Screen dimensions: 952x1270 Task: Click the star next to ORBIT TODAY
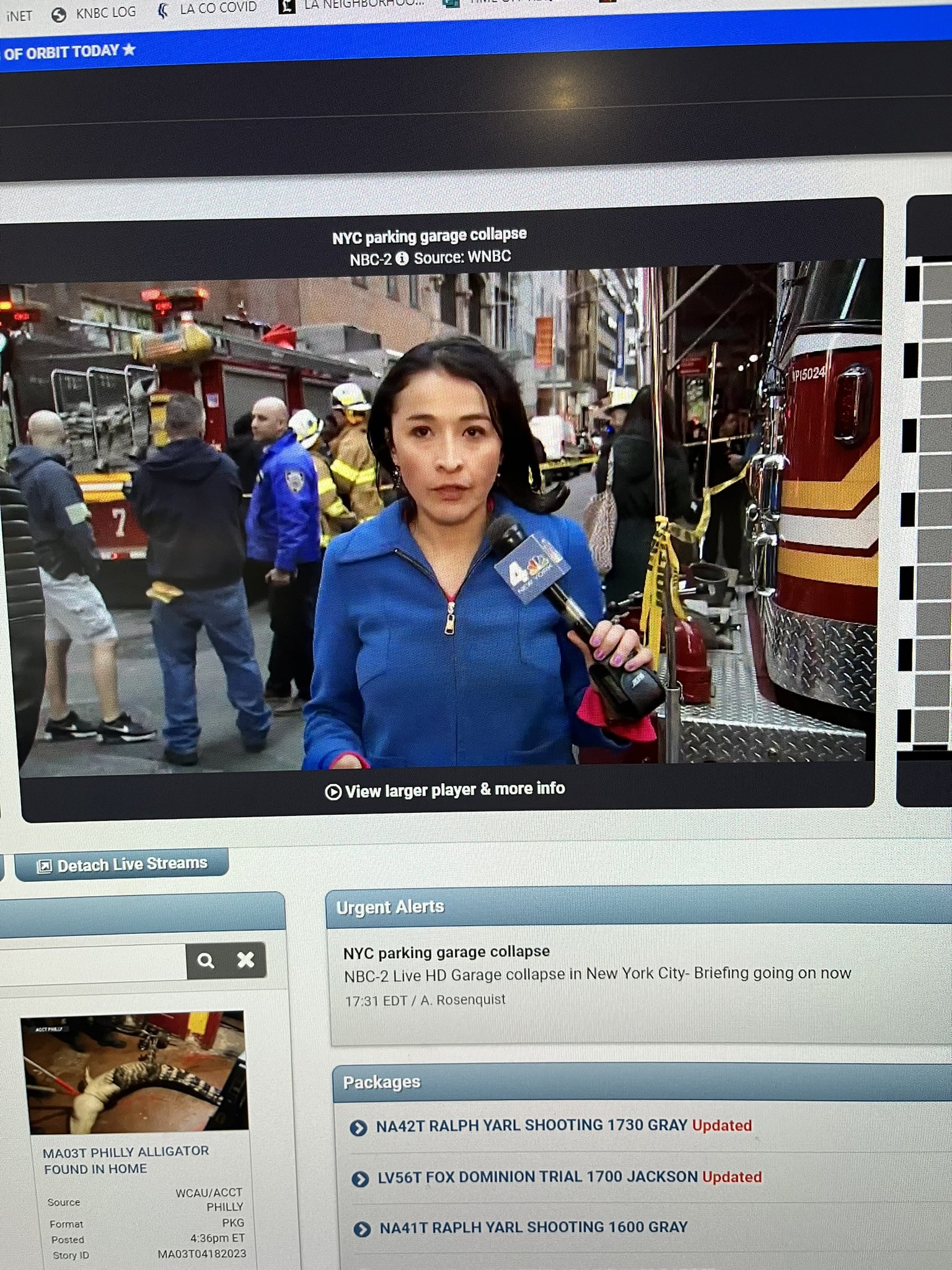click(128, 50)
